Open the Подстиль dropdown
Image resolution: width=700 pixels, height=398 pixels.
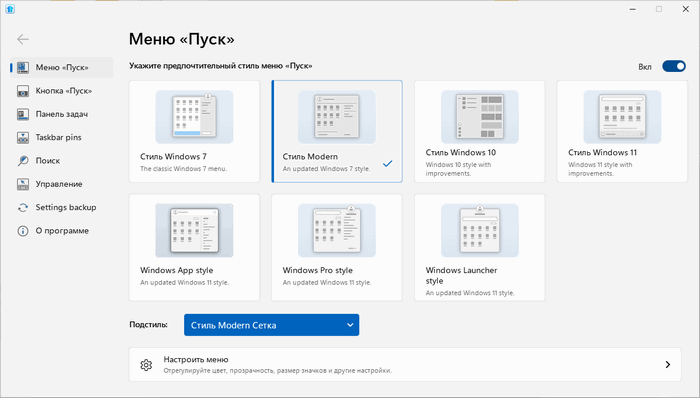click(271, 325)
